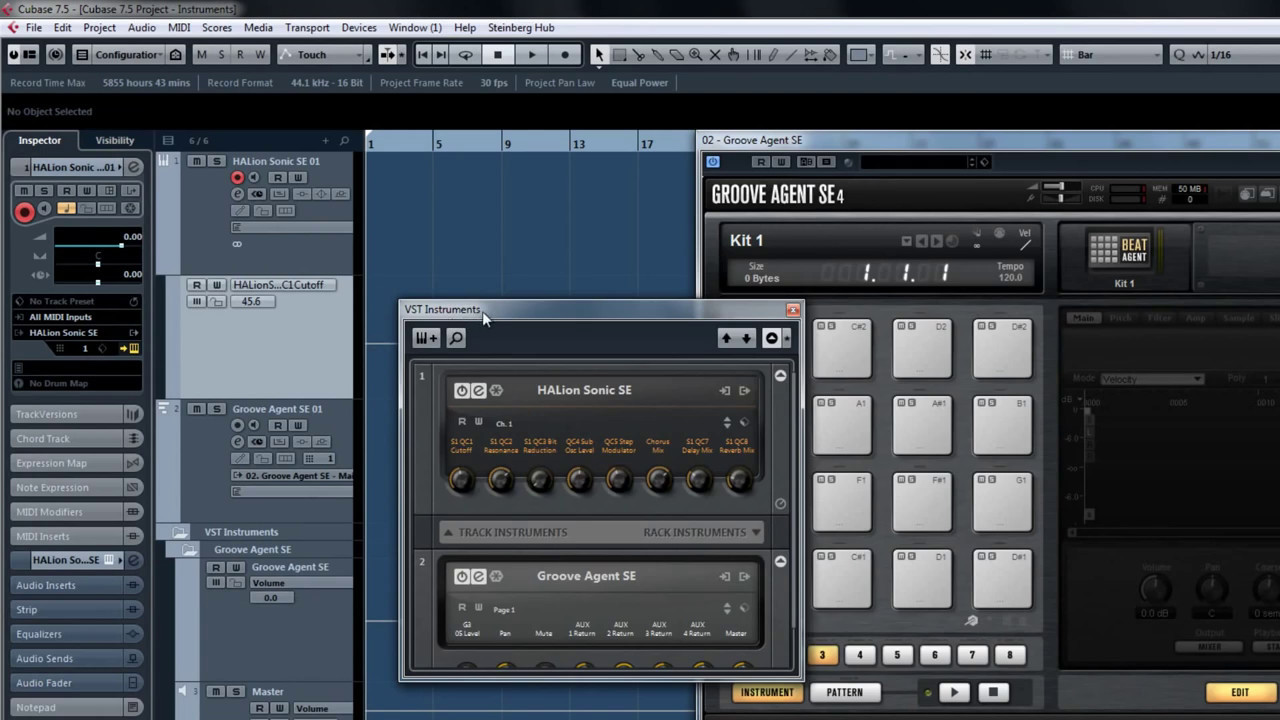Viewport: 1280px width, 720px height.
Task: Click the INSTRUMENT button in Groove Agent
Action: 767,692
